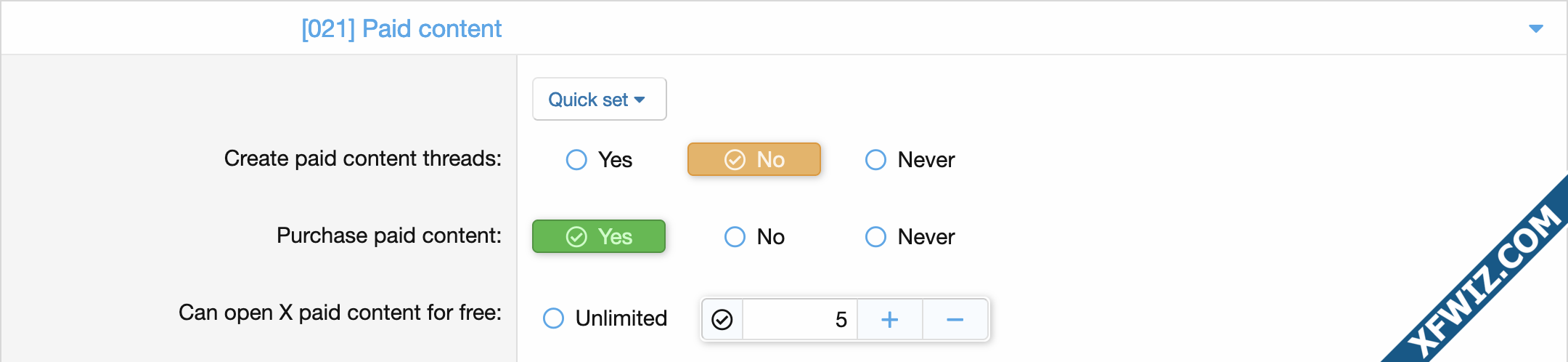Click the Purchase paid content label
This screenshot has width=1568, height=362.
click(x=389, y=236)
